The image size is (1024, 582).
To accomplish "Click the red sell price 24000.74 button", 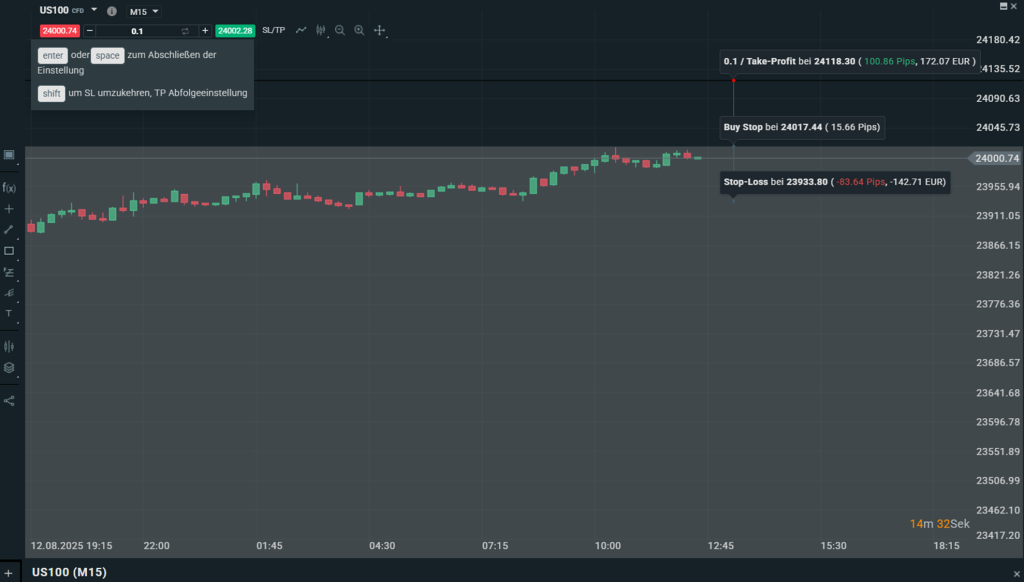I will (x=59, y=31).
